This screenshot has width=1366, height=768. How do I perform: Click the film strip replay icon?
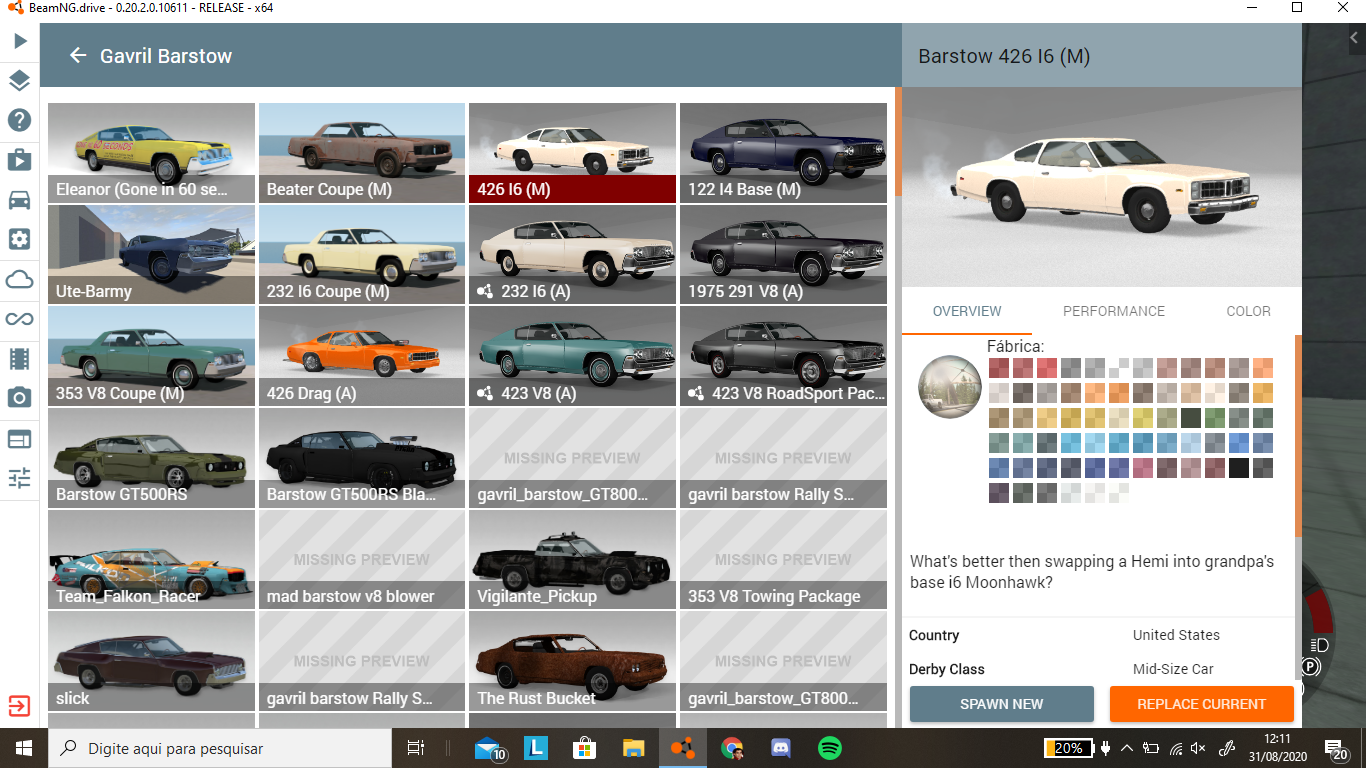coord(19,358)
